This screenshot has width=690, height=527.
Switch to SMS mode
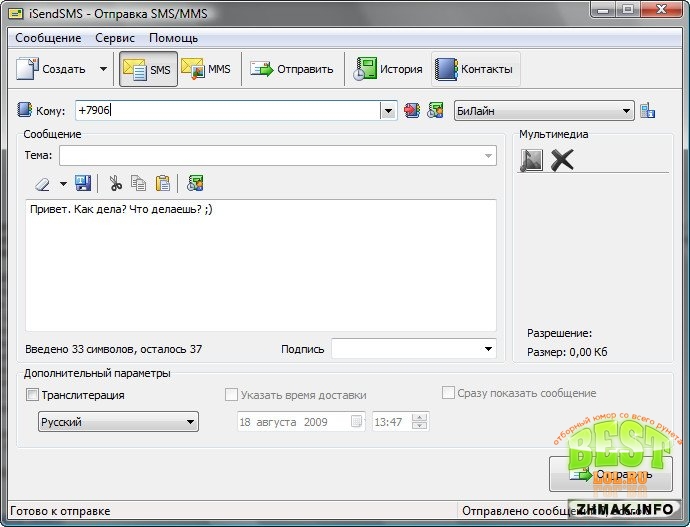point(148,69)
